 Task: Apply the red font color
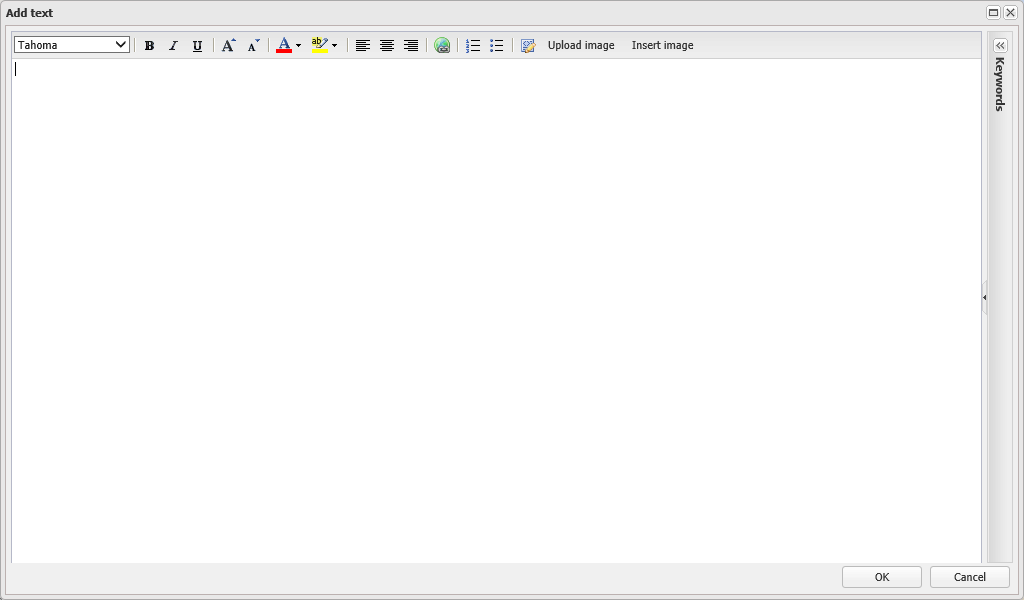tap(283, 46)
